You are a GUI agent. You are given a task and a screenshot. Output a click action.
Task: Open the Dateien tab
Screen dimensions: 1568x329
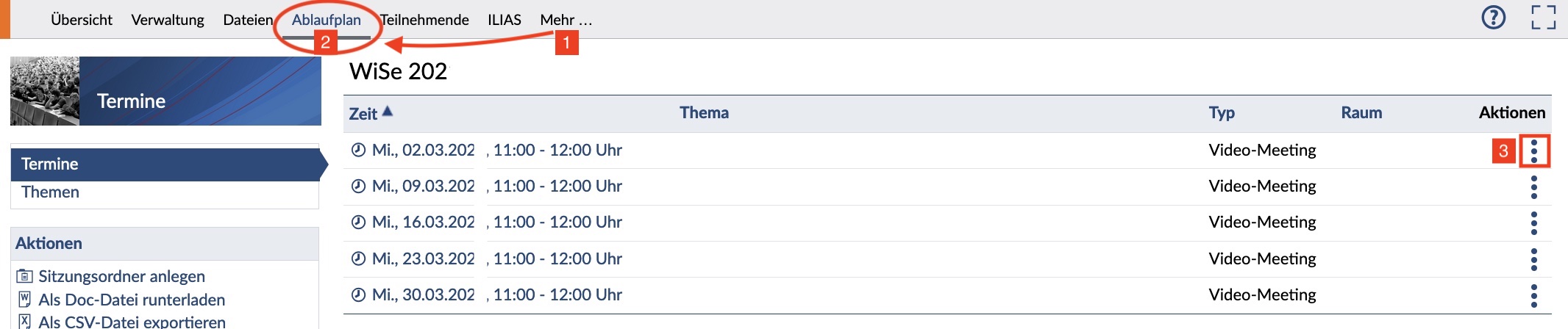pyautogui.click(x=248, y=20)
